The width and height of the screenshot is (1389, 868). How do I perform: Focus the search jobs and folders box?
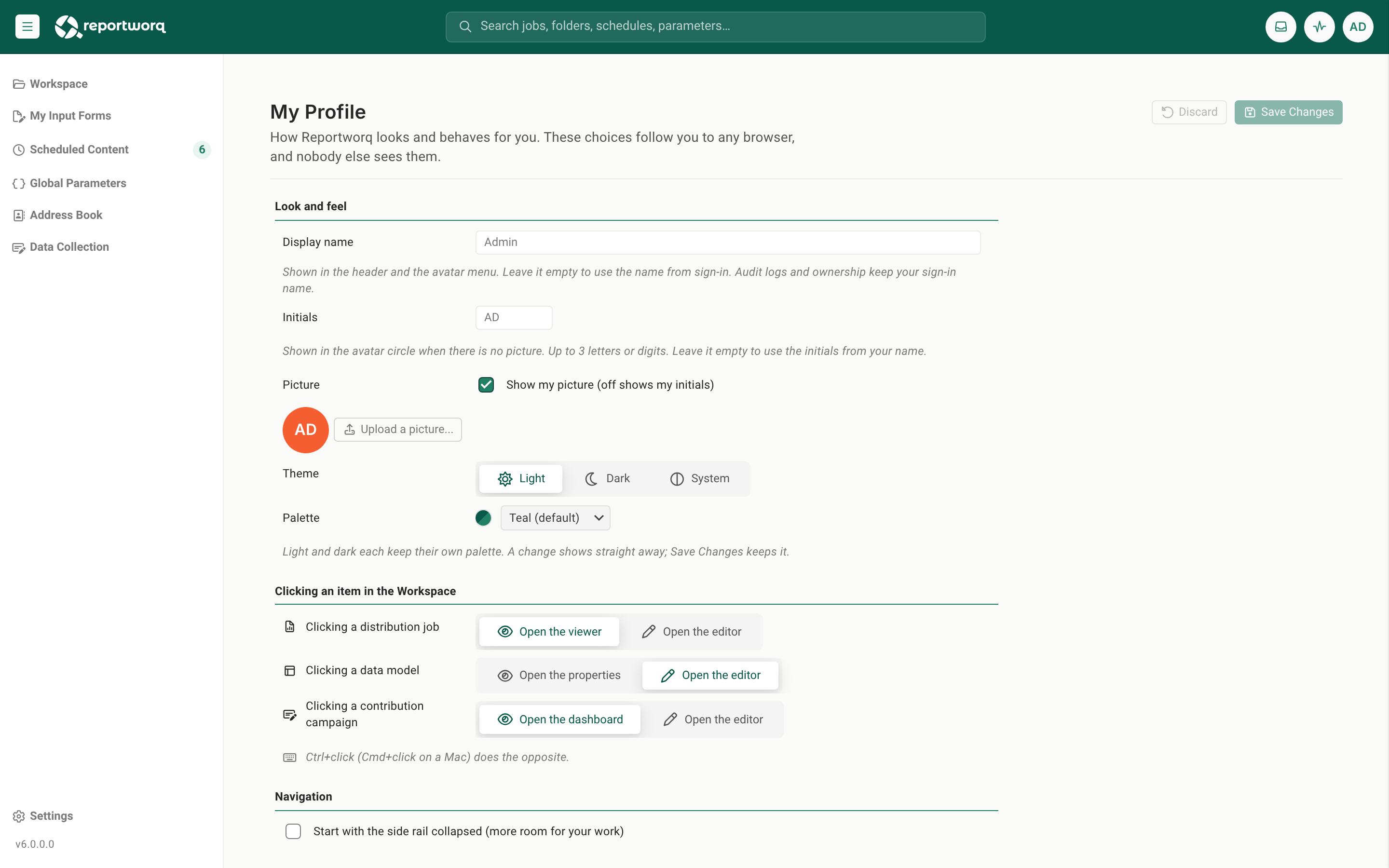point(715,27)
